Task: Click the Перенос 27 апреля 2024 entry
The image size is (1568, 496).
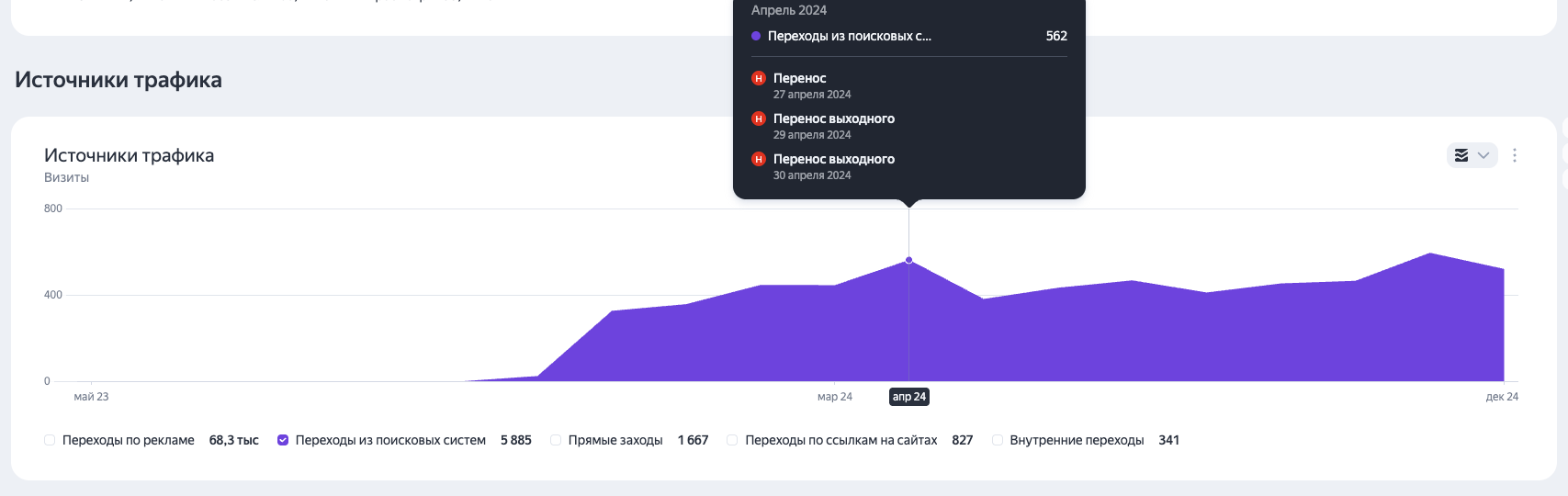Action: click(812, 85)
